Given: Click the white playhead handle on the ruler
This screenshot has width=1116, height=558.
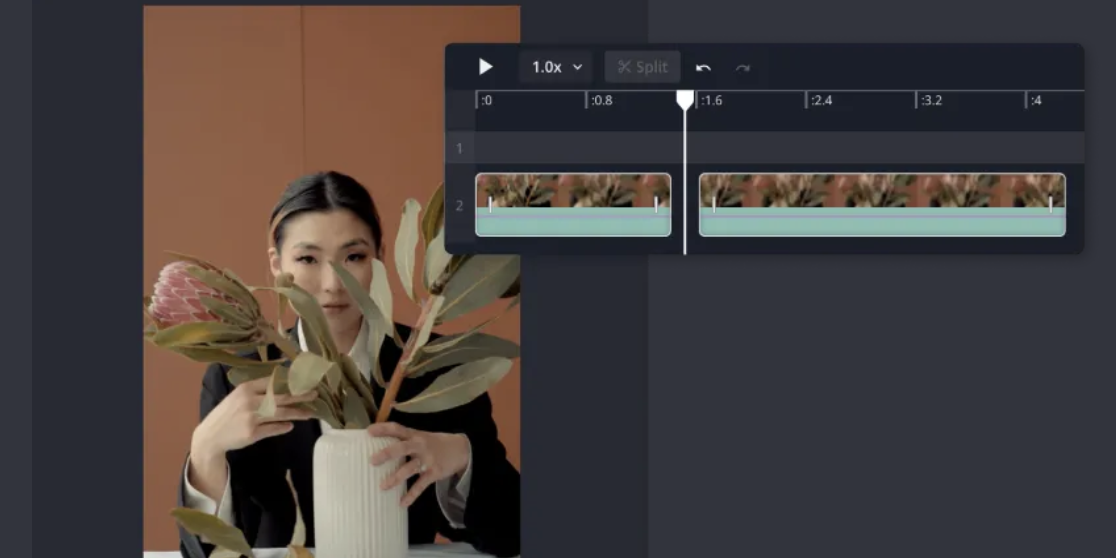Looking at the screenshot, I should [685, 99].
